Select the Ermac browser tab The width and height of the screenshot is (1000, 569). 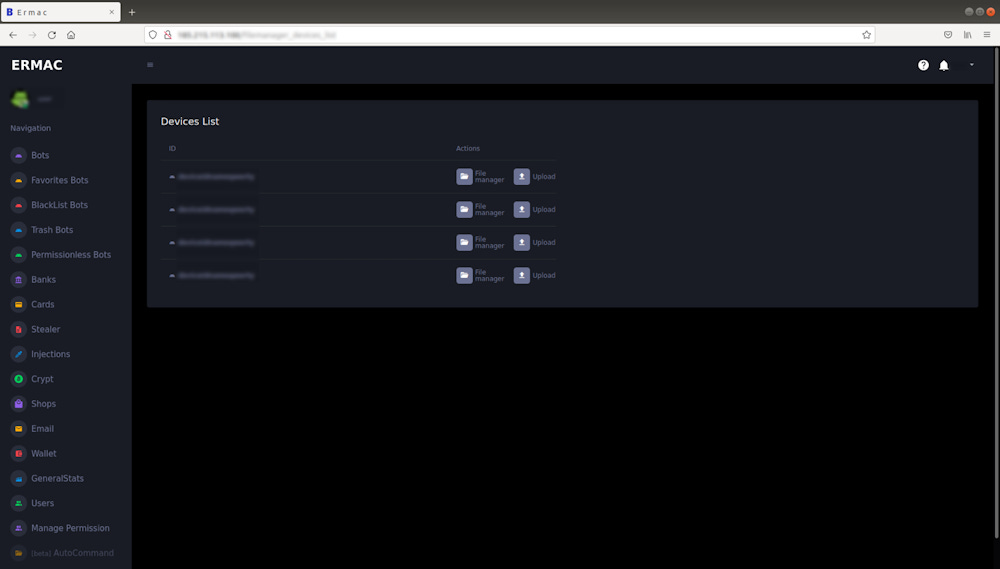click(61, 12)
